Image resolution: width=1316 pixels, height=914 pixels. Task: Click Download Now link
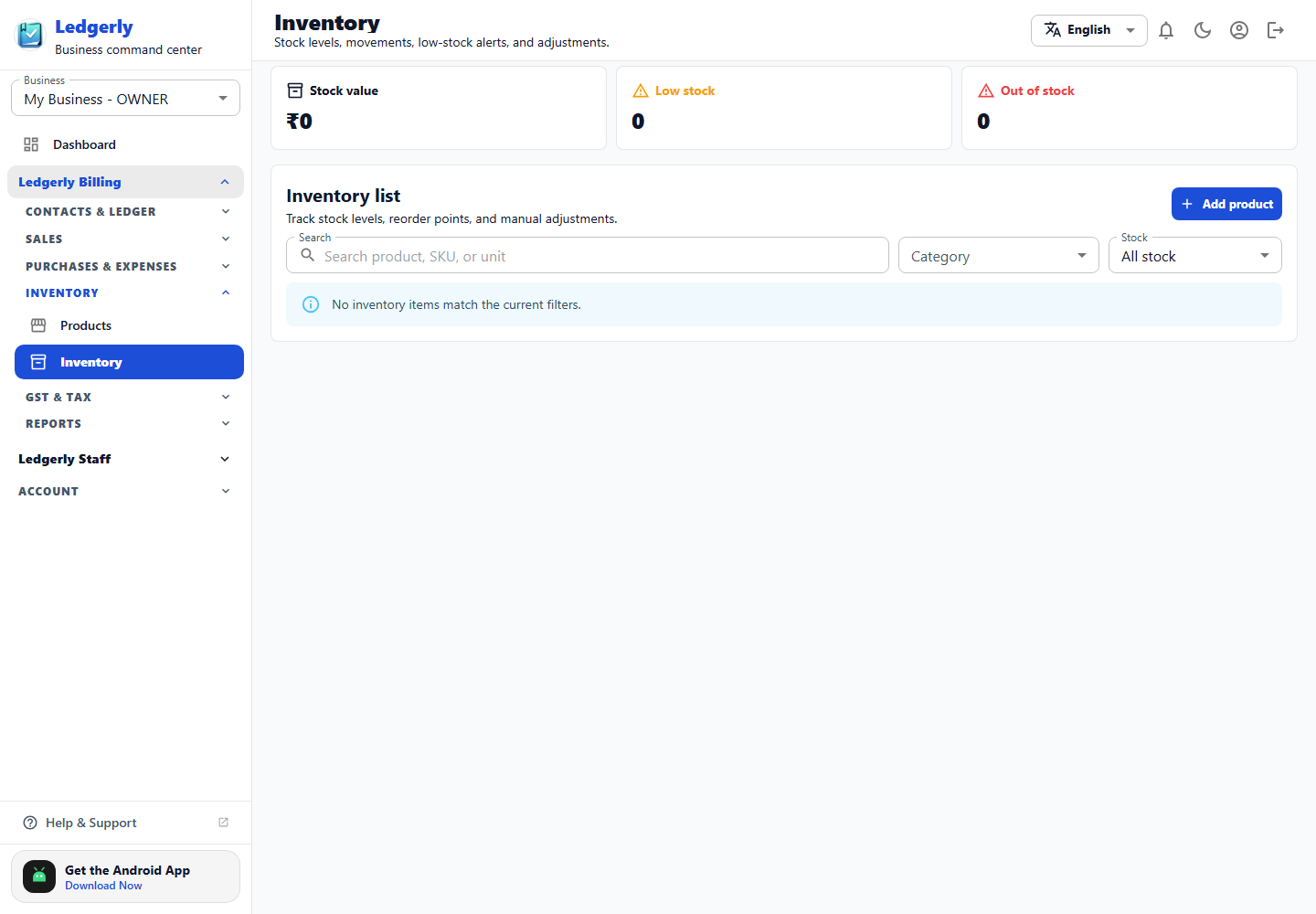[x=103, y=886]
